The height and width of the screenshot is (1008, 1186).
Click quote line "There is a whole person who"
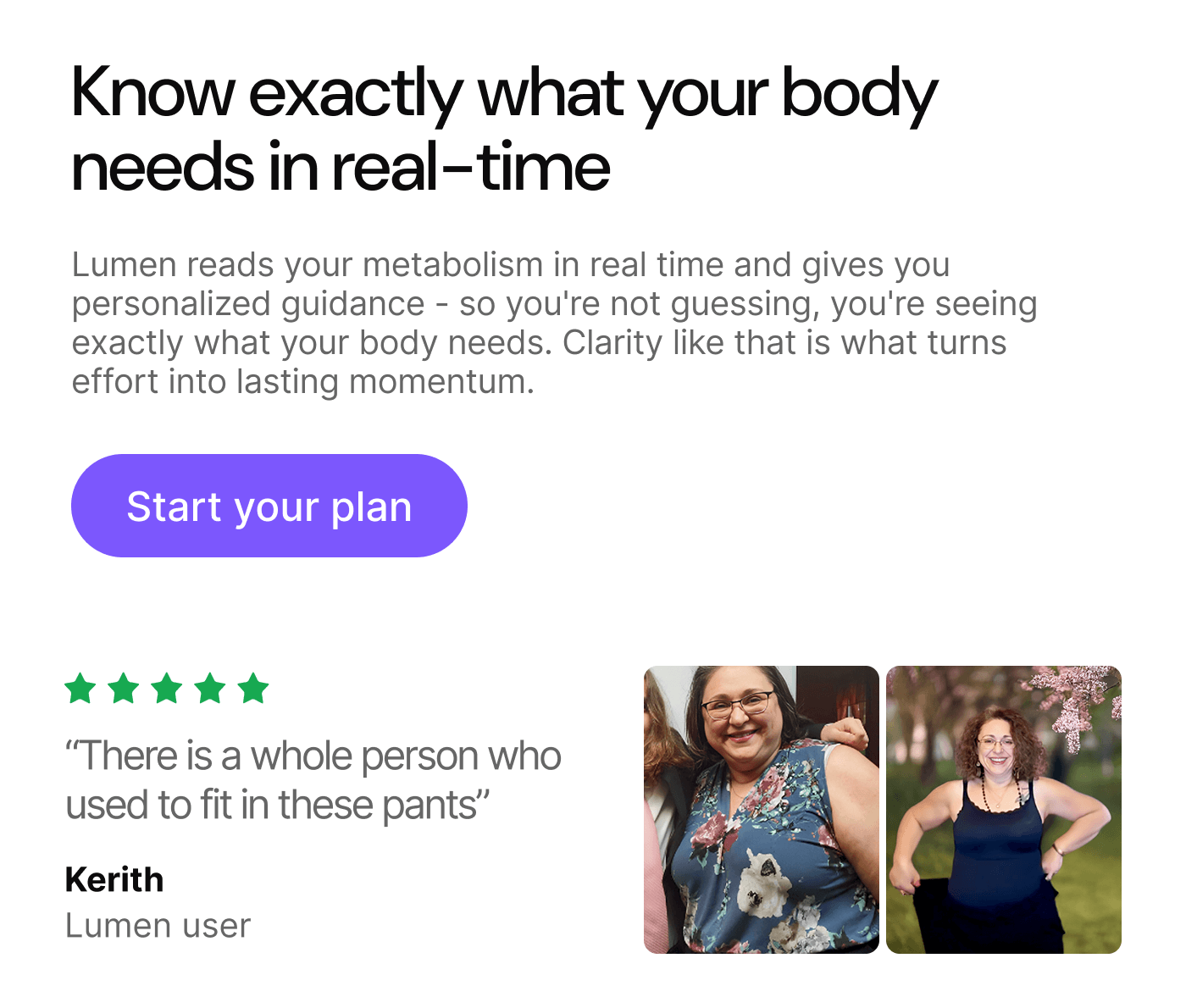313,756
